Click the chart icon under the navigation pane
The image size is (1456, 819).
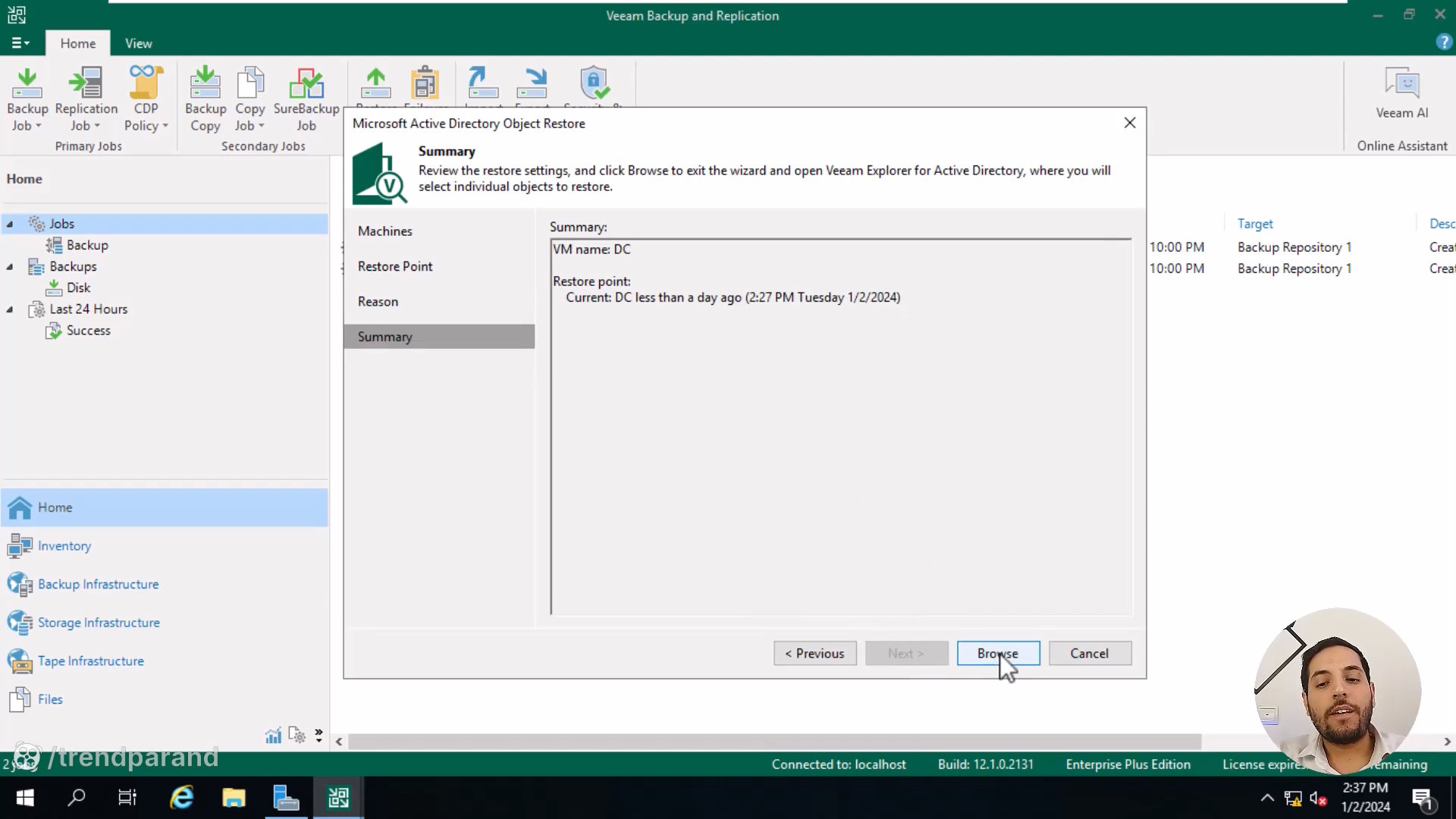point(273,736)
